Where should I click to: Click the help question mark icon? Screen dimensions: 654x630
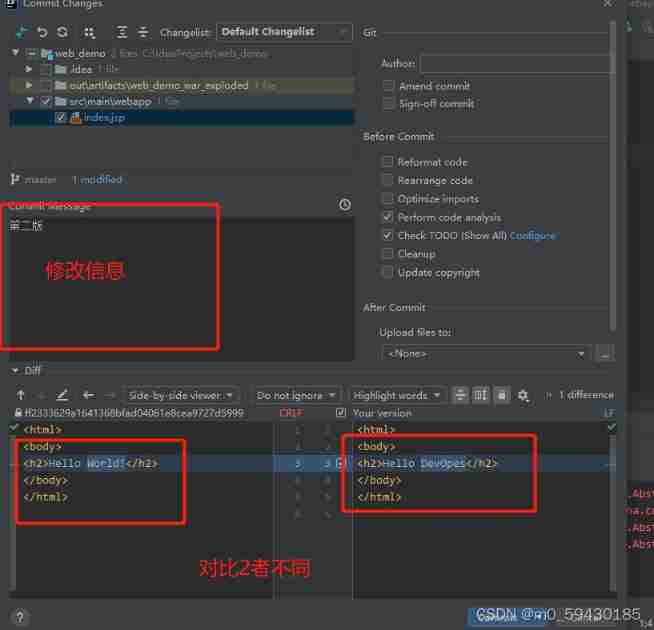pyautogui.click(x=20, y=617)
